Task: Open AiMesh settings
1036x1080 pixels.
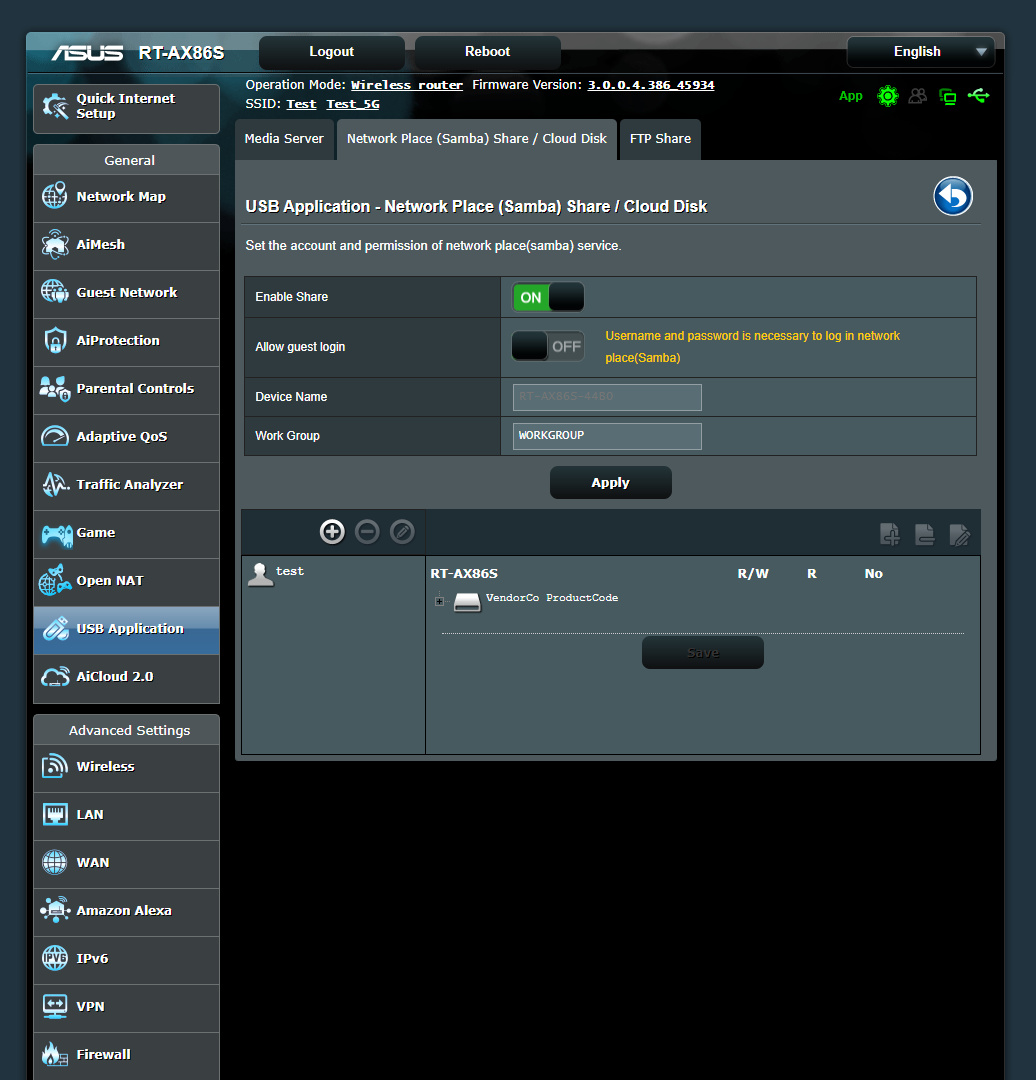Action: pyautogui.click(x=126, y=246)
